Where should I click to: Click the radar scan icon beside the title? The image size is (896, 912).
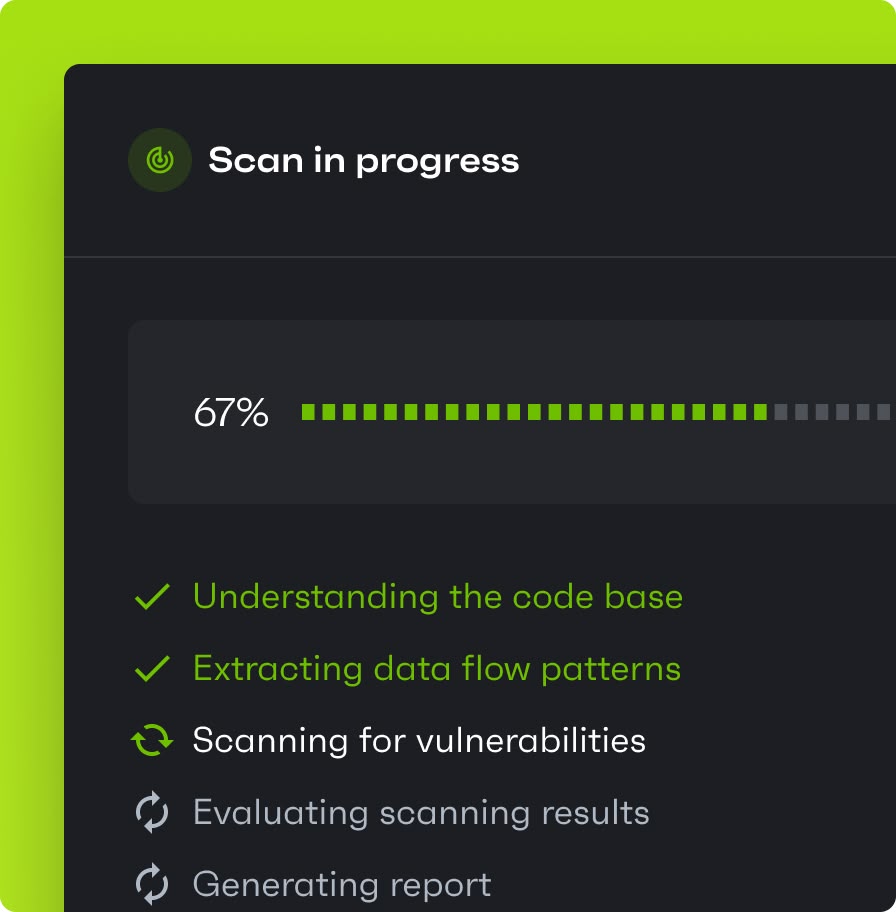point(160,160)
